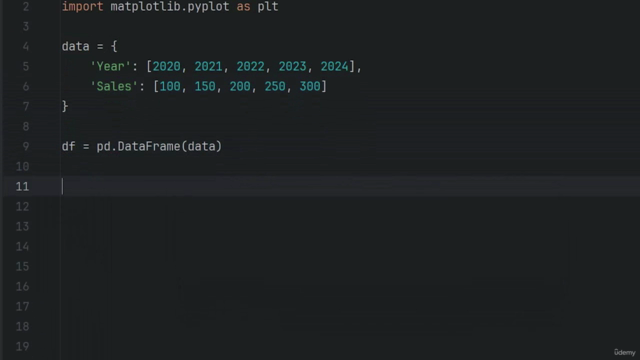Click gutter line number 18
The width and height of the screenshot is (640, 360).
[22, 327]
